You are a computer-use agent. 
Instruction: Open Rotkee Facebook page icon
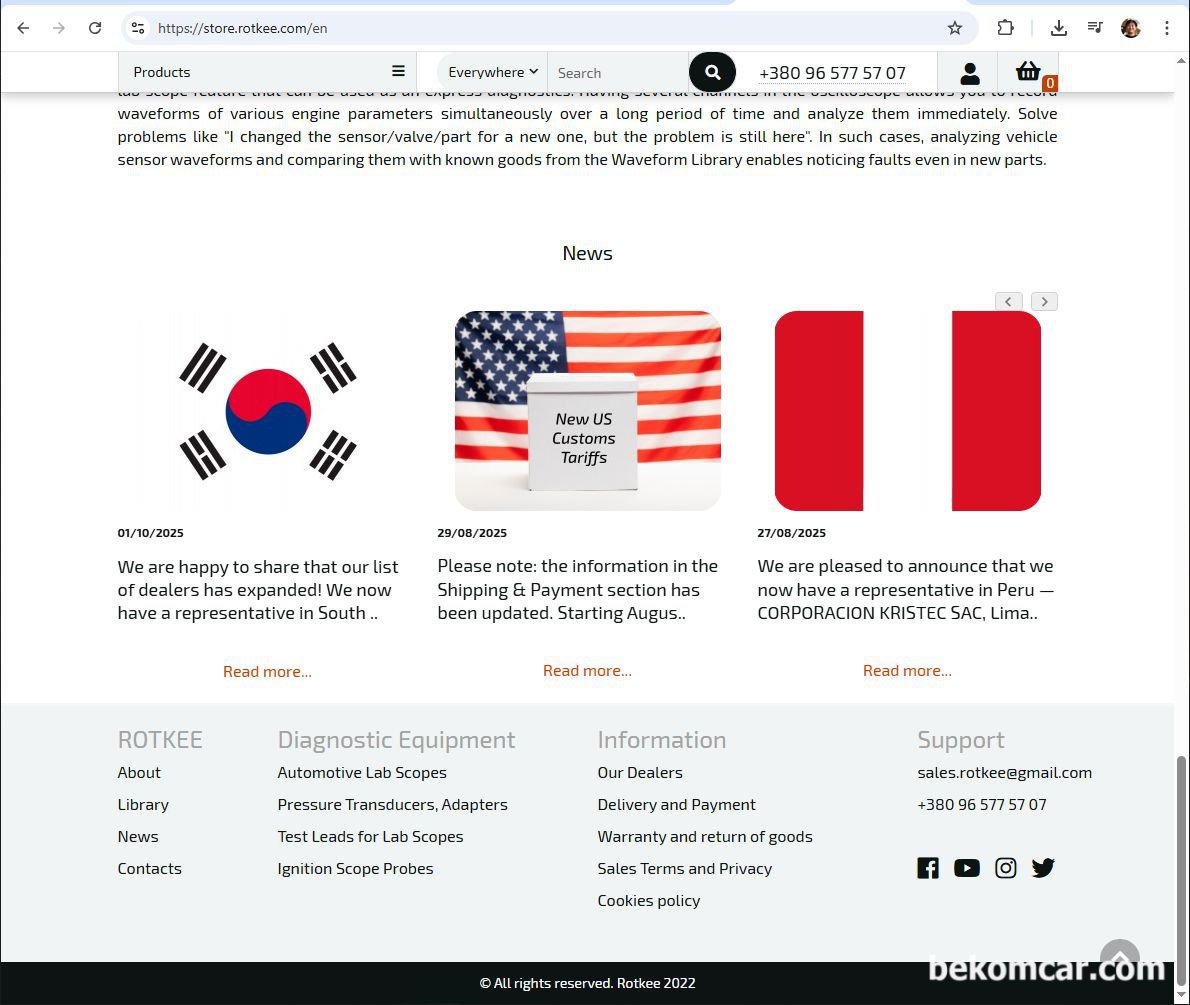coord(928,868)
